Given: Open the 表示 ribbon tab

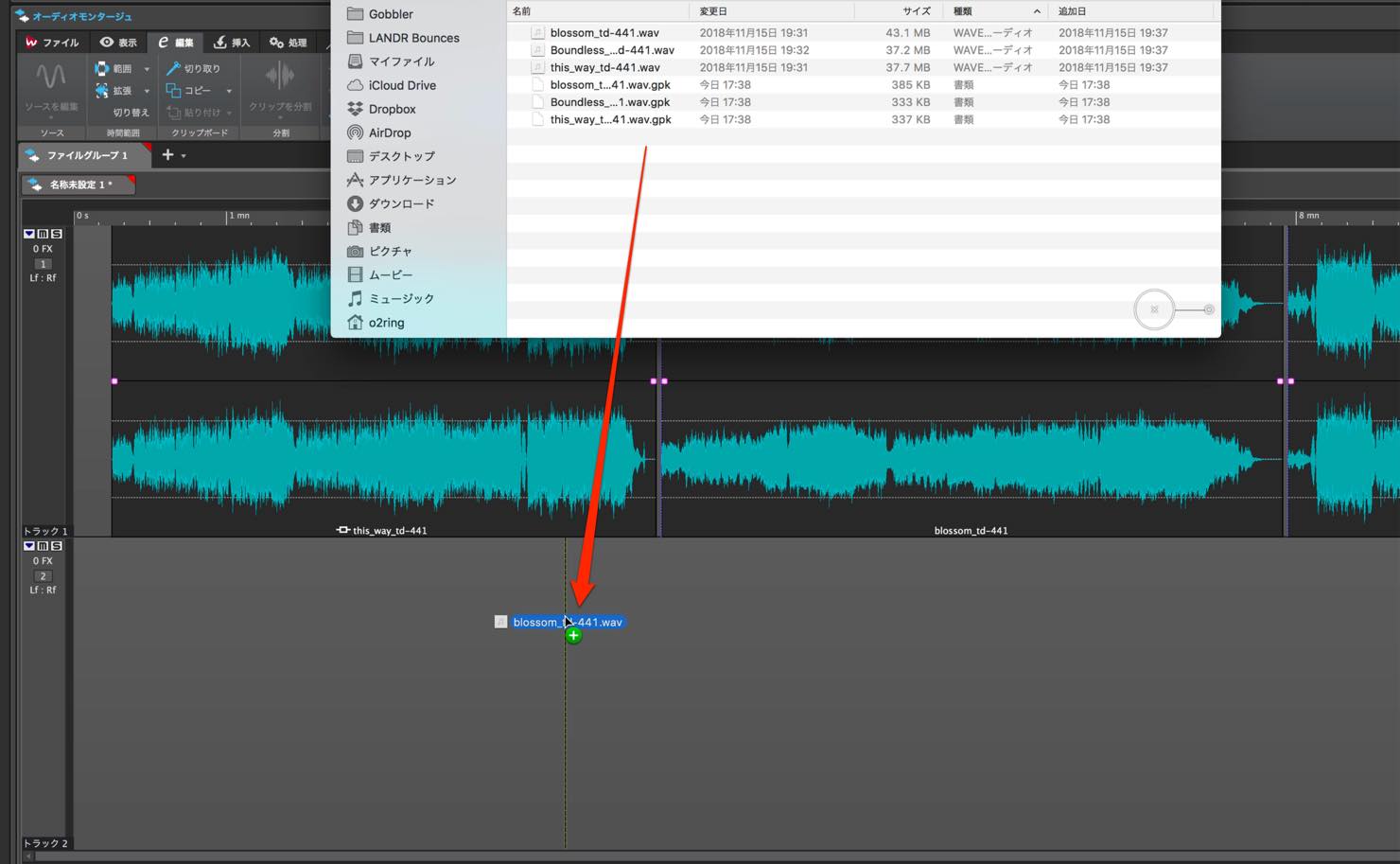Looking at the screenshot, I should [x=118, y=43].
